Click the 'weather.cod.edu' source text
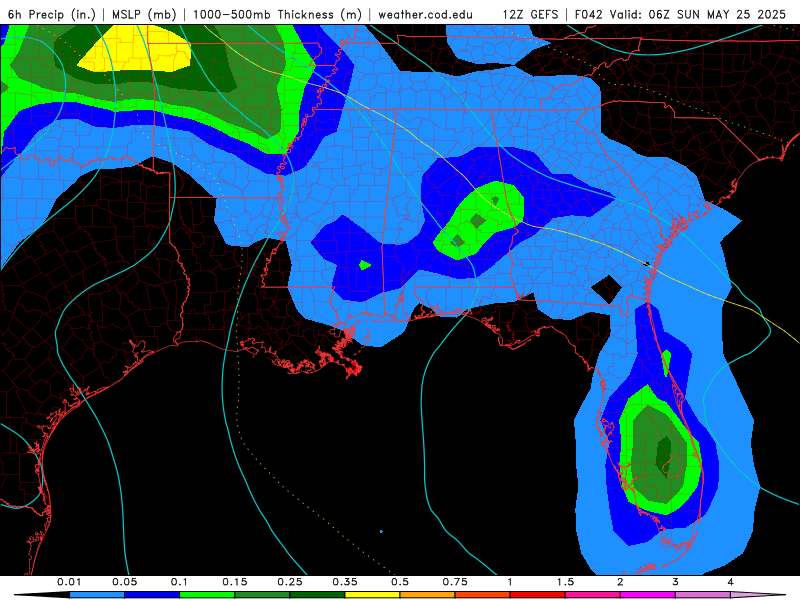The image size is (800, 600). 426,14
